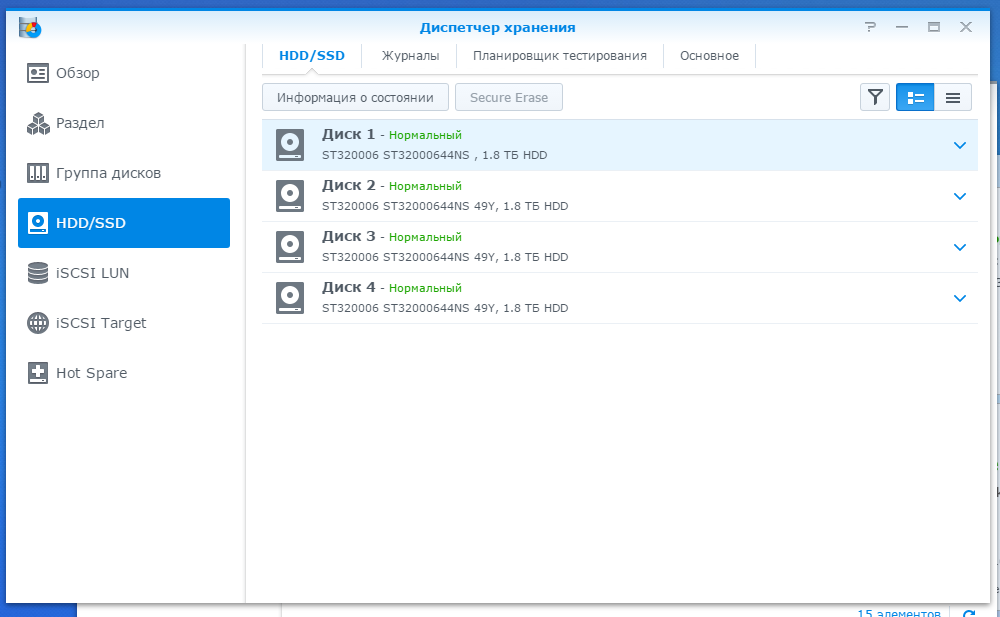Click Нормальный status of Диск 3
1000x617 pixels.
coord(425,237)
